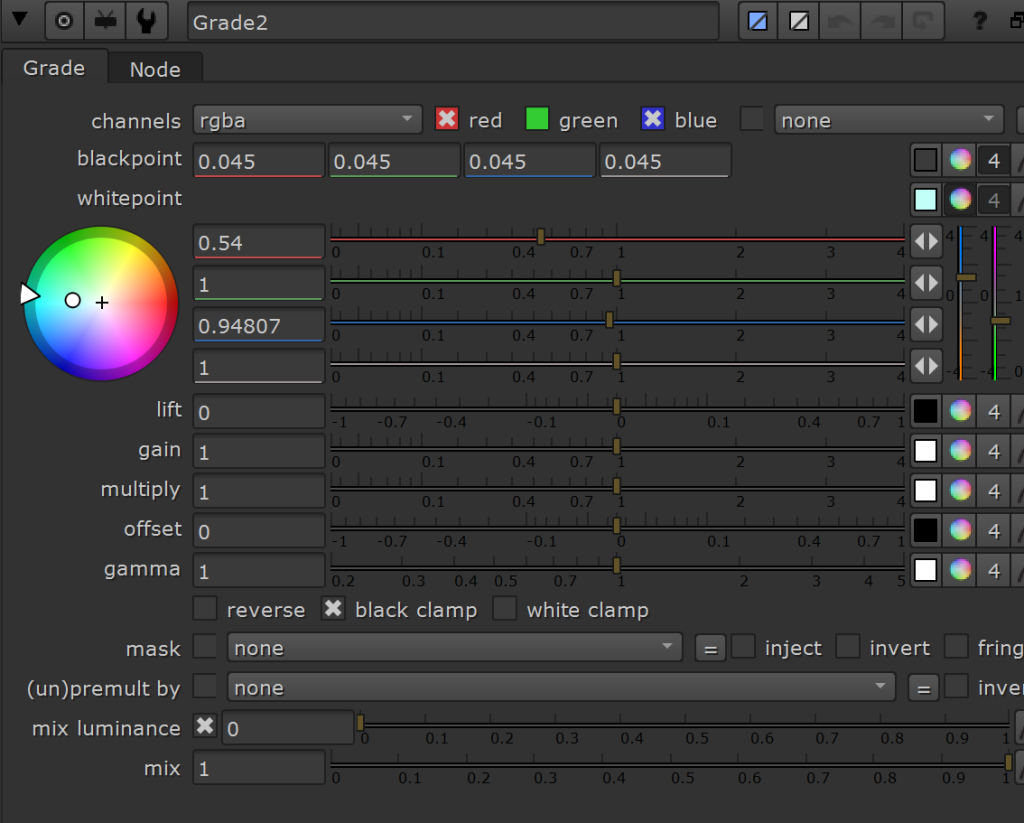Viewport: 1024px width, 823px height.
Task: Switch to the Node tab
Action: click(x=155, y=69)
